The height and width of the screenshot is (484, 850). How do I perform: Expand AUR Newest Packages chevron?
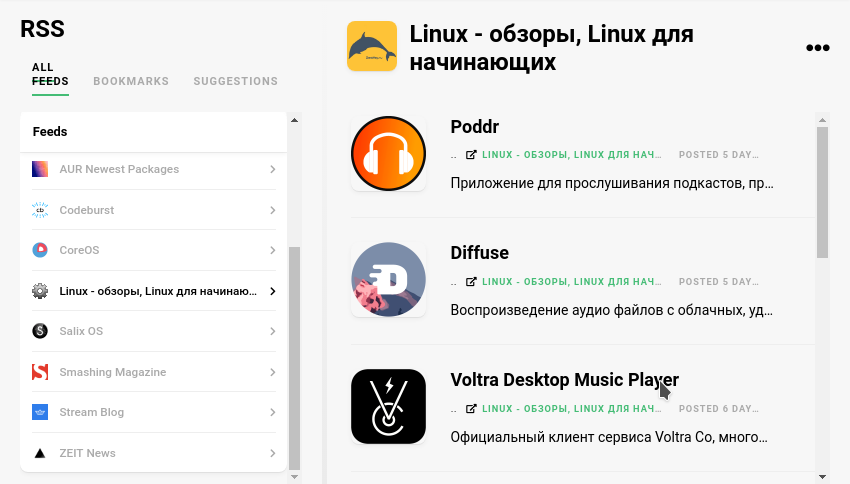point(273,169)
